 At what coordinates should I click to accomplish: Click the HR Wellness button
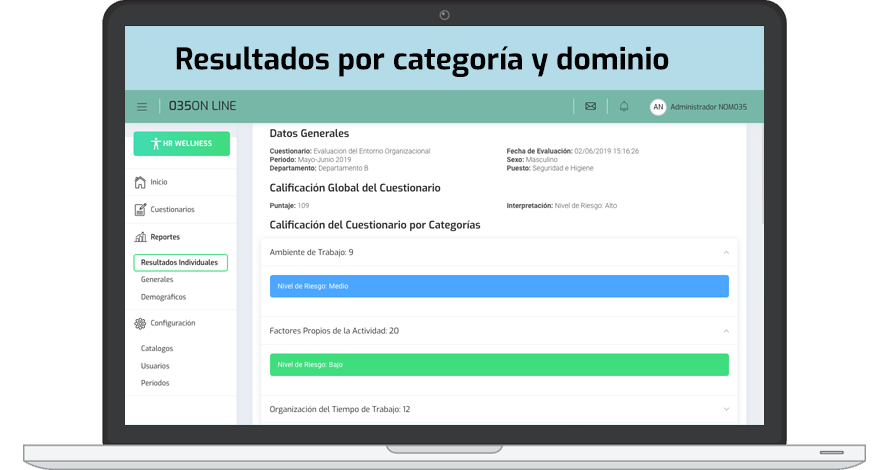(x=182, y=144)
